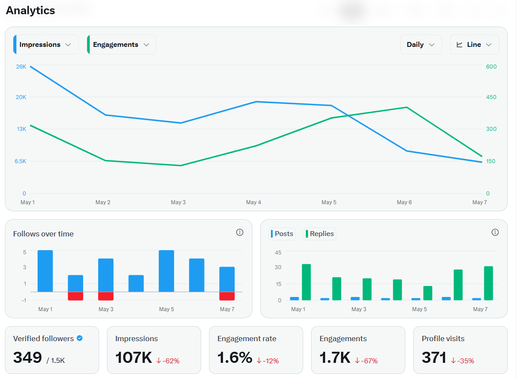
Task: Click the May 5 blue follows bar
Action: 166,271
